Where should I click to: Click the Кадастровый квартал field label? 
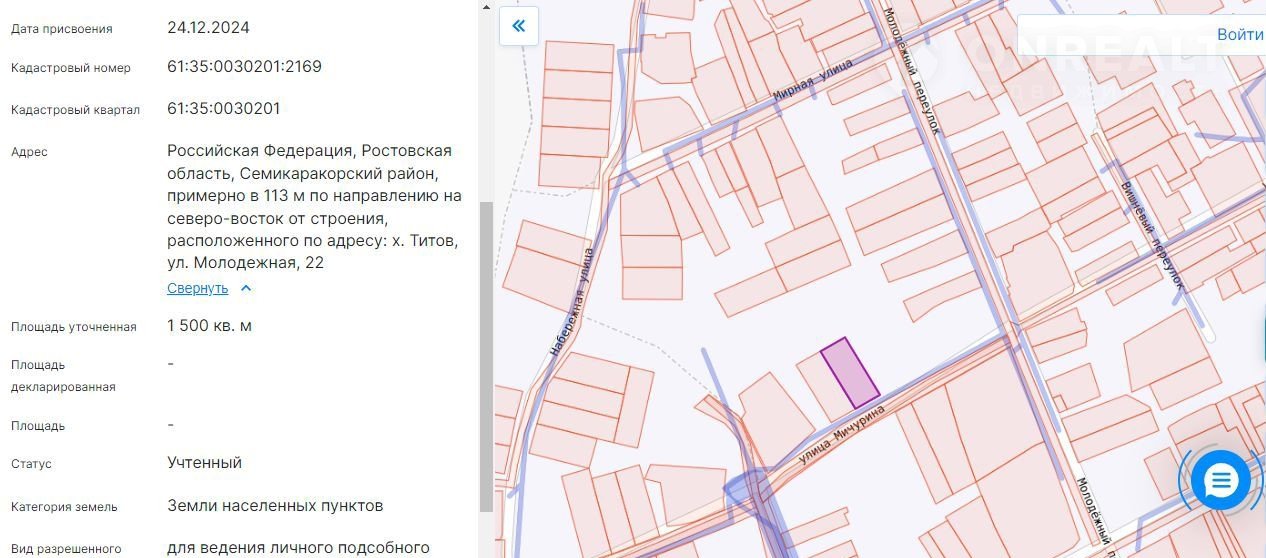75,110
